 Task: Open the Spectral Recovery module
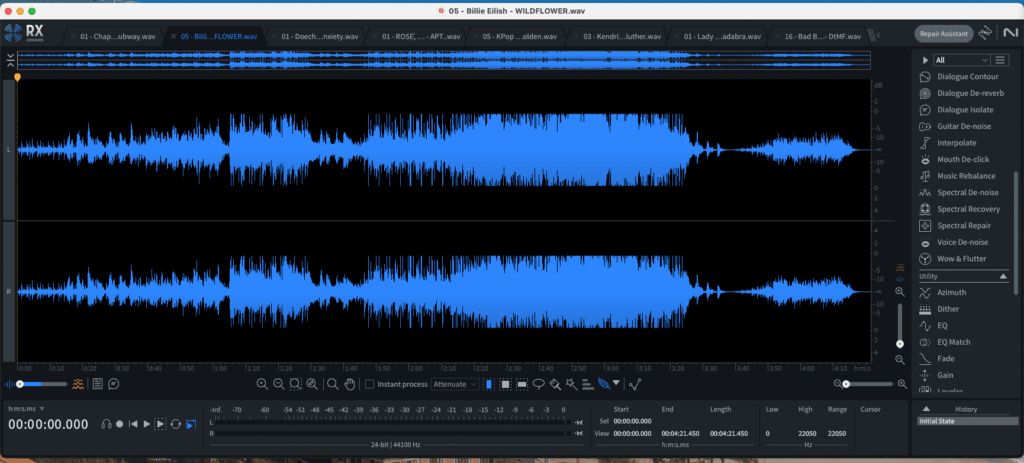[959, 209]
